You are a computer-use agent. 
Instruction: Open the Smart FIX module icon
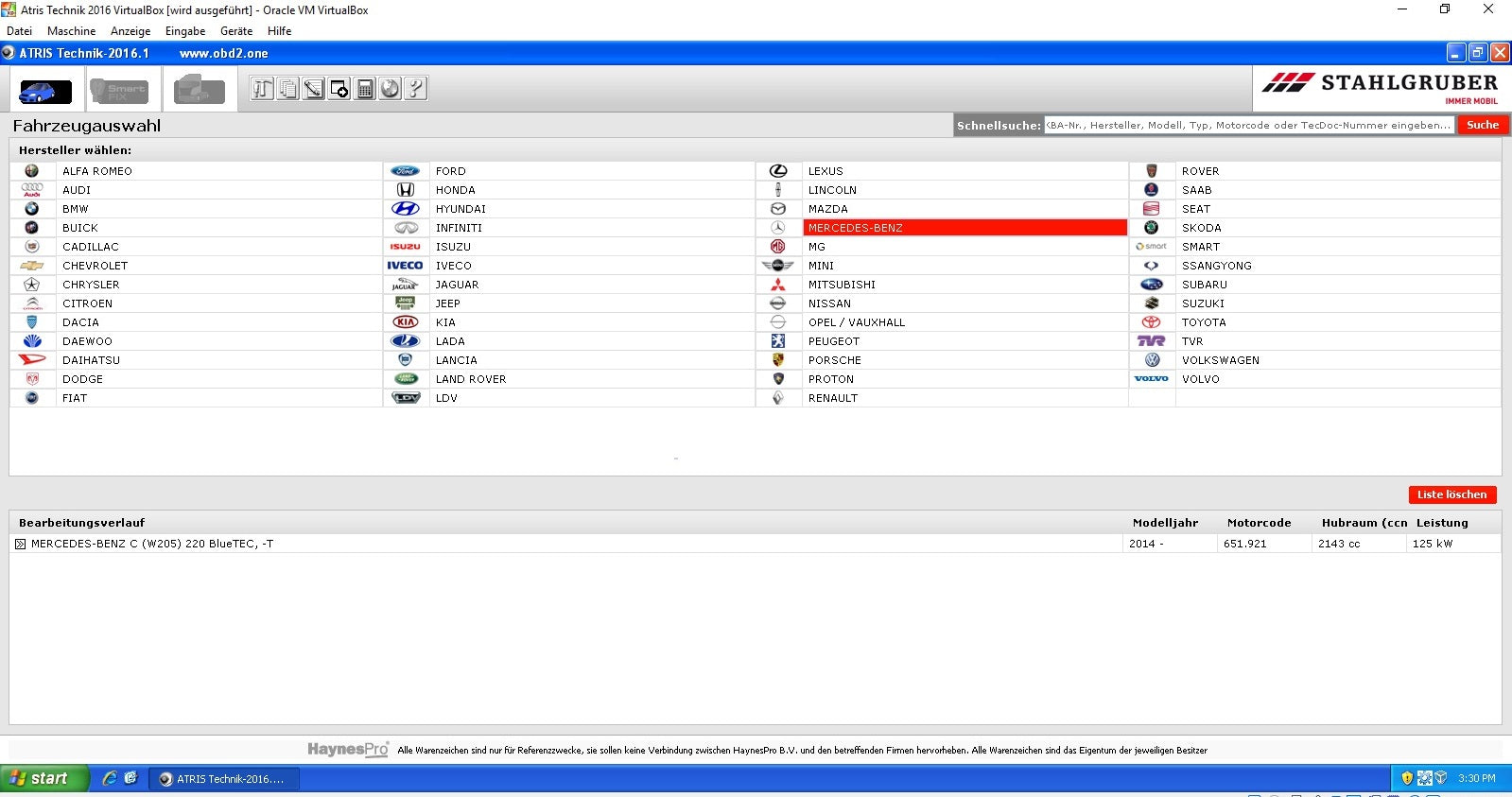(119, 91)
